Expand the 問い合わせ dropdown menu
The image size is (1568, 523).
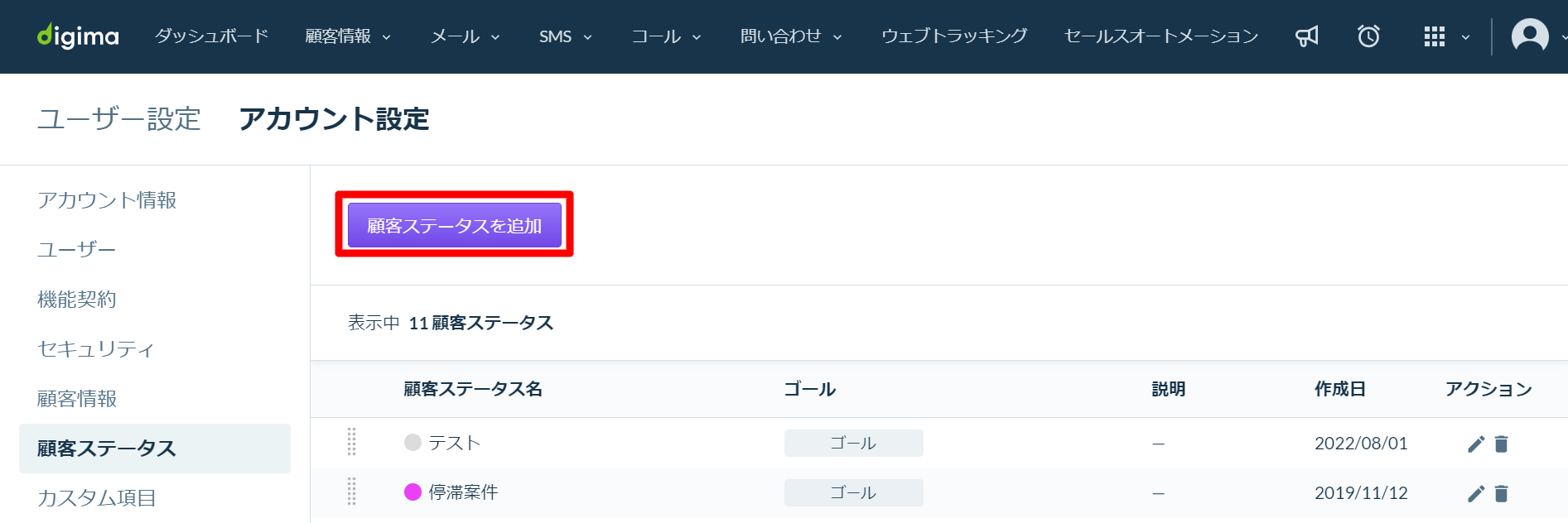click(x=791, y=36)
